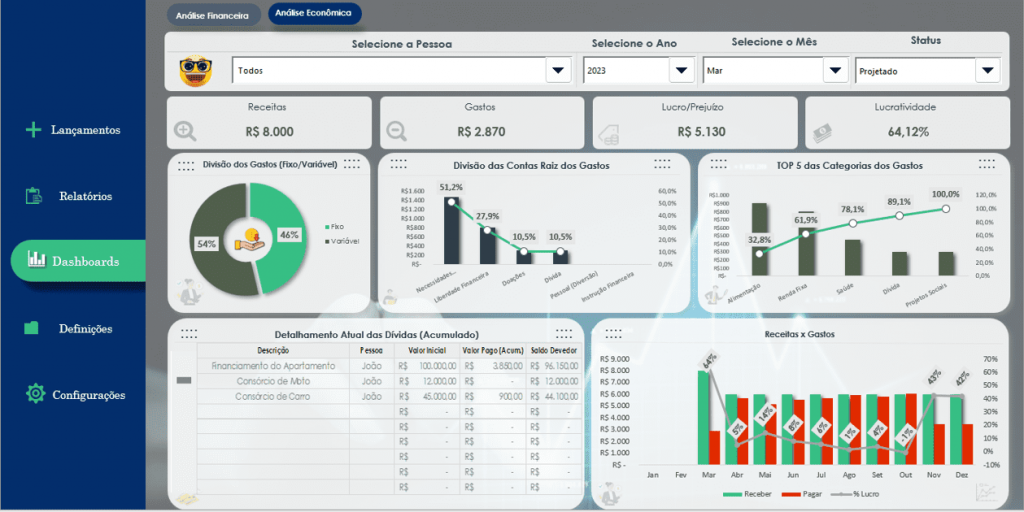Click the grey minus icon beside debts table

184,380
